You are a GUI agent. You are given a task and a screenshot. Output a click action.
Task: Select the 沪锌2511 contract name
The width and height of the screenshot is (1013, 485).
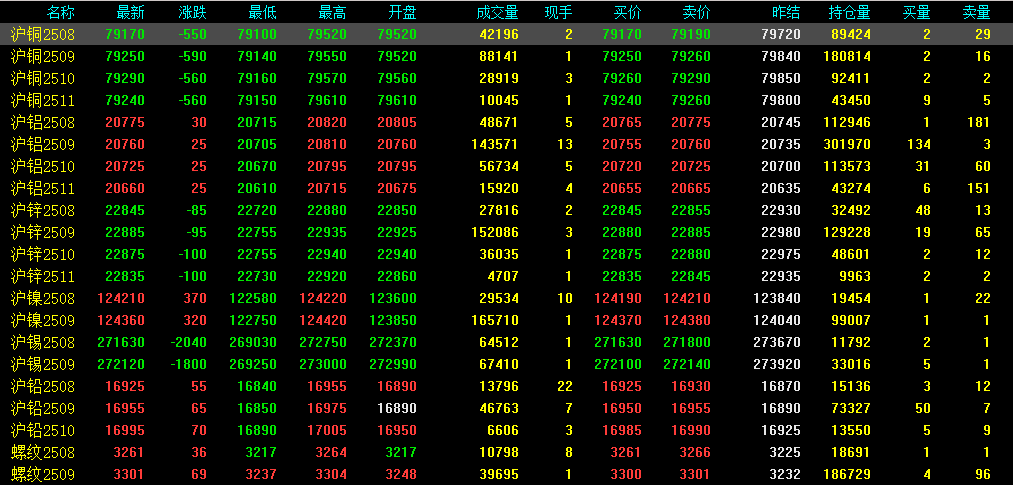click(x=43, y=276)
